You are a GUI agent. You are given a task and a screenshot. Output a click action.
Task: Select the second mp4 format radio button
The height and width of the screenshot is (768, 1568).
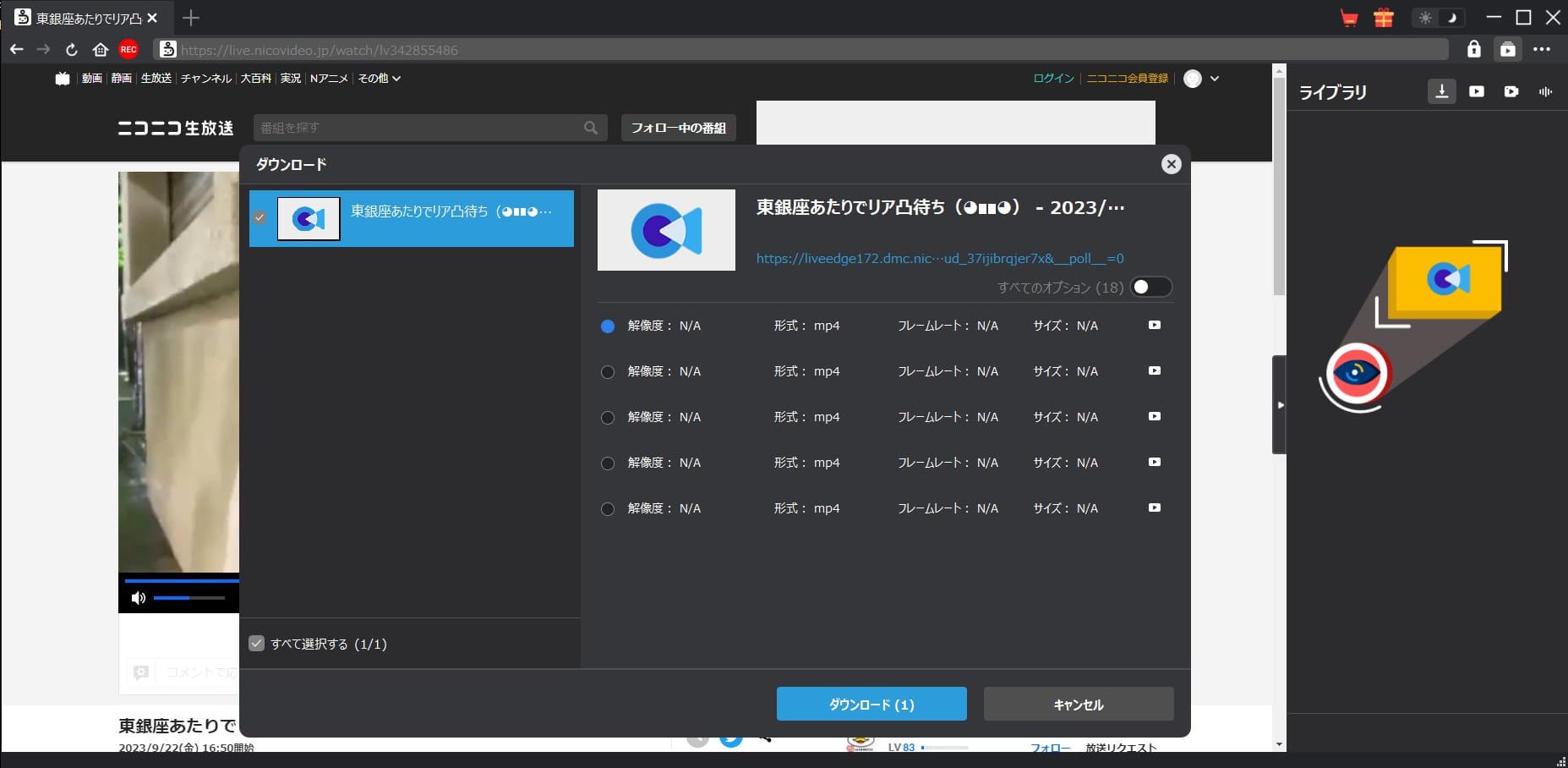coord(608,372)
